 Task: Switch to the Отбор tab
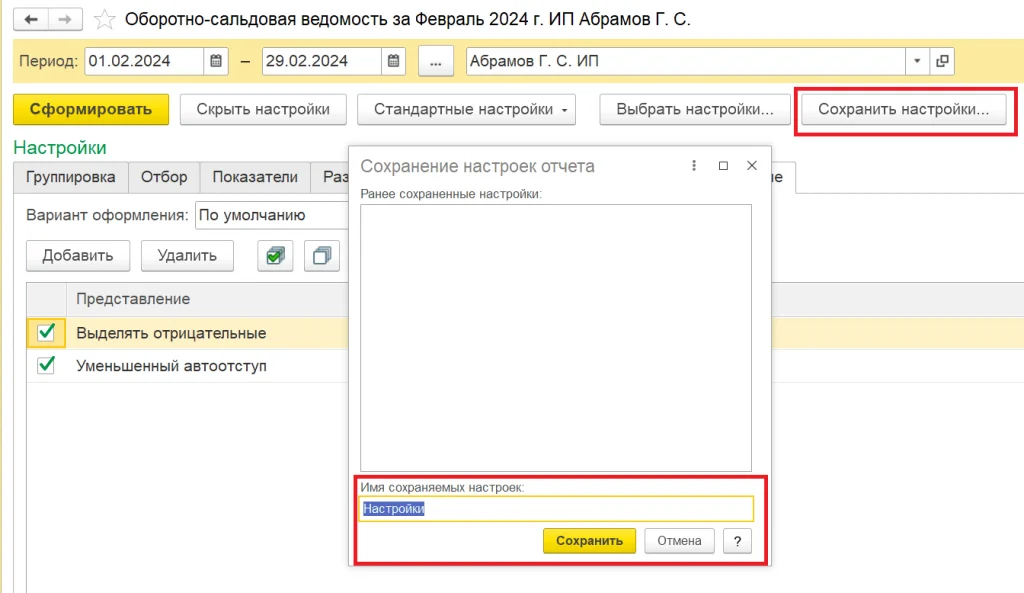point(163,177)
